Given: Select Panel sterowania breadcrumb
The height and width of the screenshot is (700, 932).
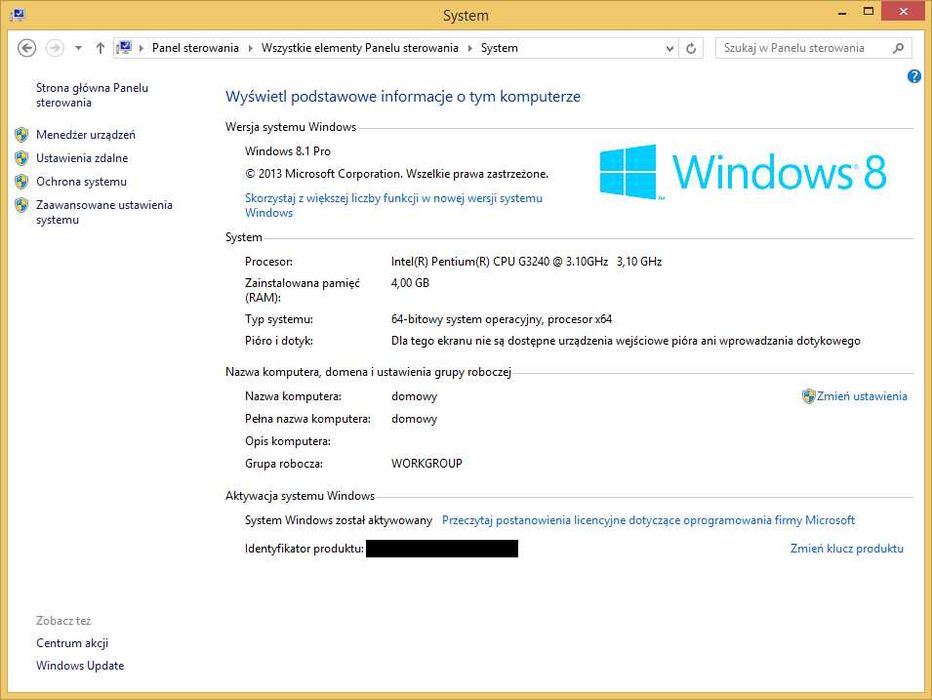Looking at the screenshot, I should (x=195, y=48).
